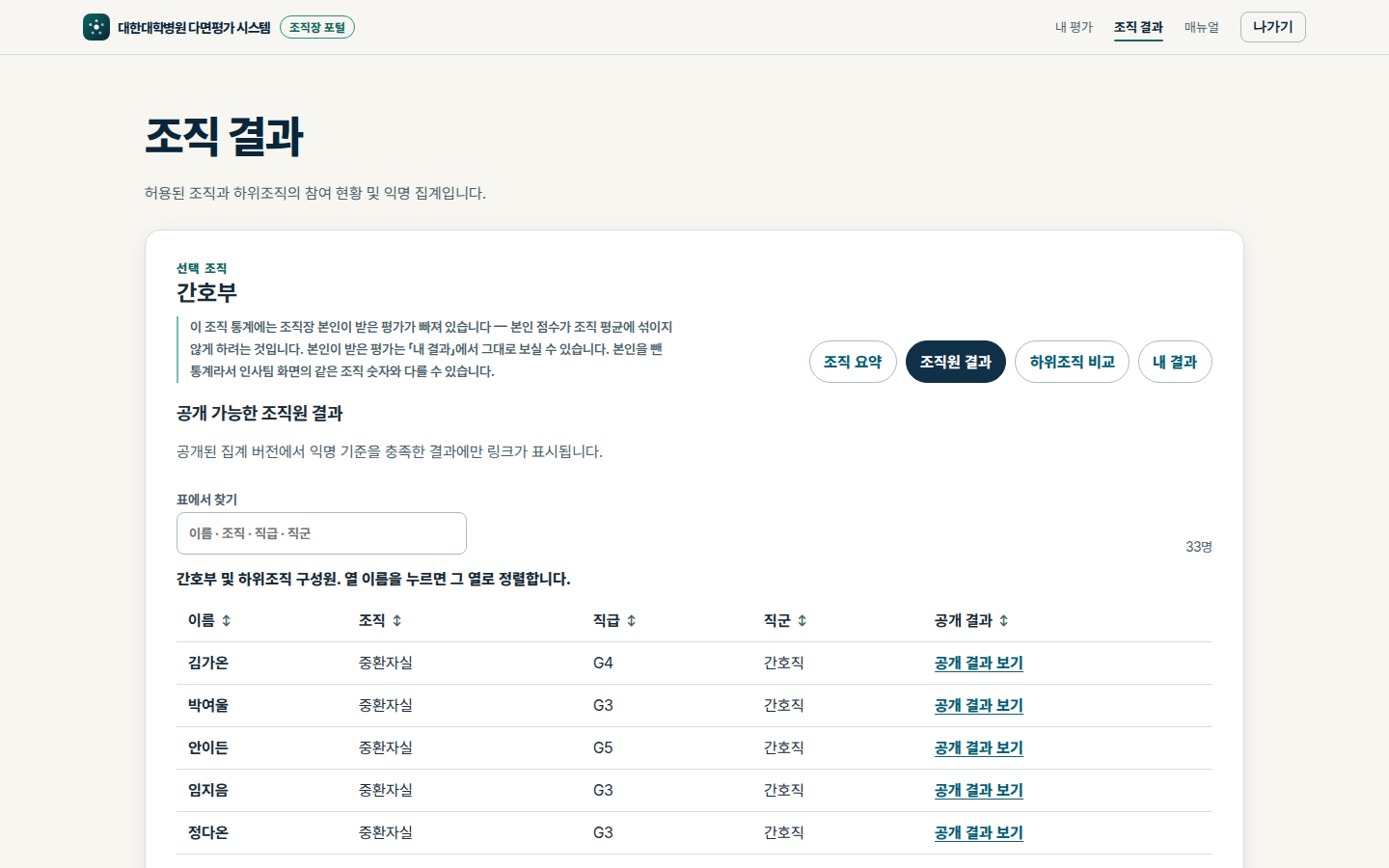Open 박여울's 공개 결과 보기 link

click(x=978, y=706)
